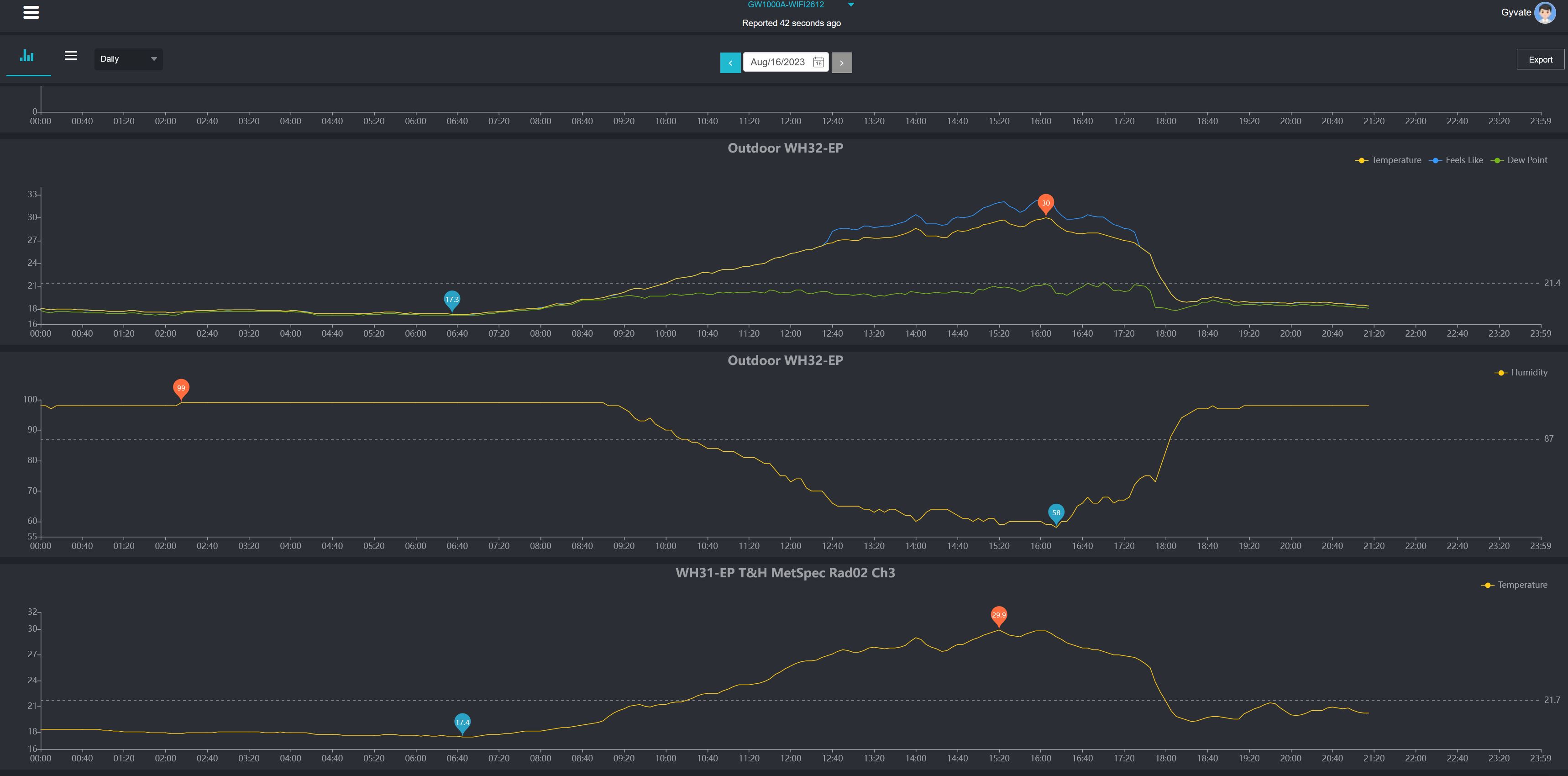
Task: Click the Aug/16/2023 date field
Action: click(777, 62)
